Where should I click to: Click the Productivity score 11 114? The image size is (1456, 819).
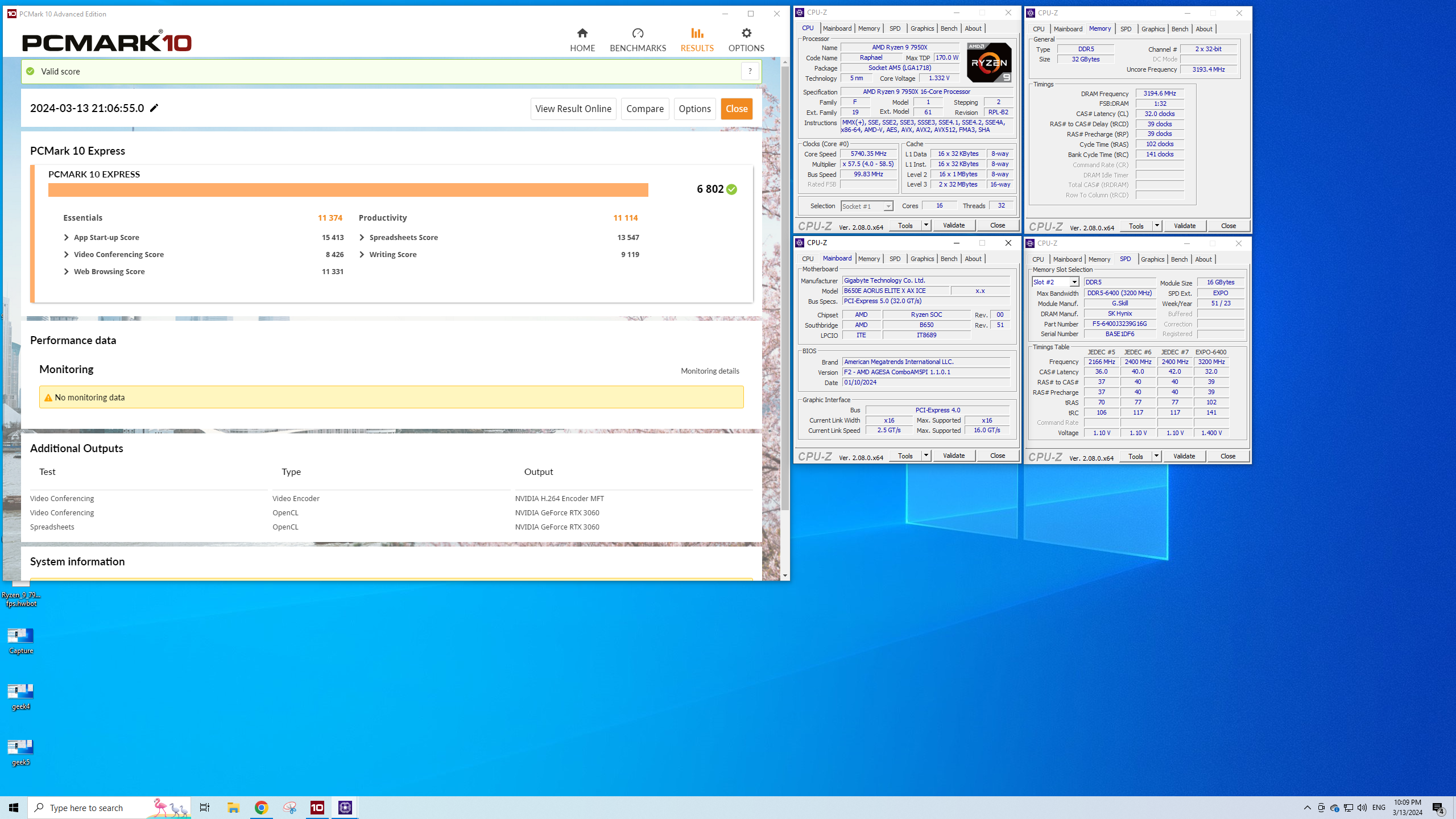point(626,218)
